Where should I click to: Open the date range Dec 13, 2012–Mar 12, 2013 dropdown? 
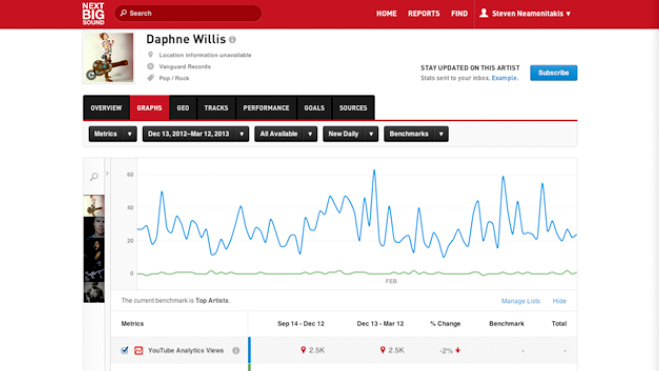(195, 134)
